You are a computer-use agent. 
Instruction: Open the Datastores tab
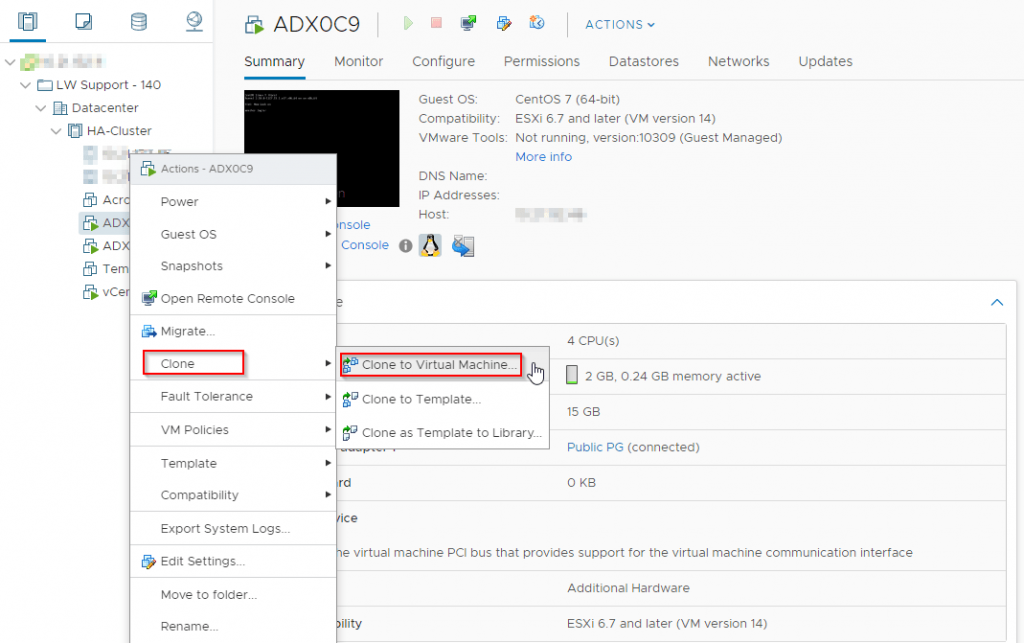click(643, 61)
